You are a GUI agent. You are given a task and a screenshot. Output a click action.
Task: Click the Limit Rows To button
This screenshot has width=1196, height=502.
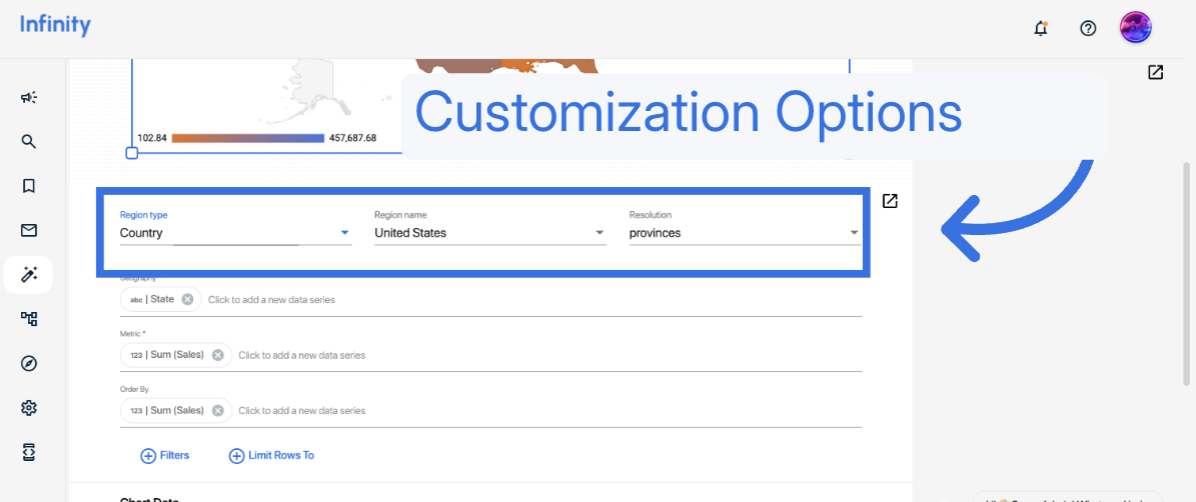272,455
